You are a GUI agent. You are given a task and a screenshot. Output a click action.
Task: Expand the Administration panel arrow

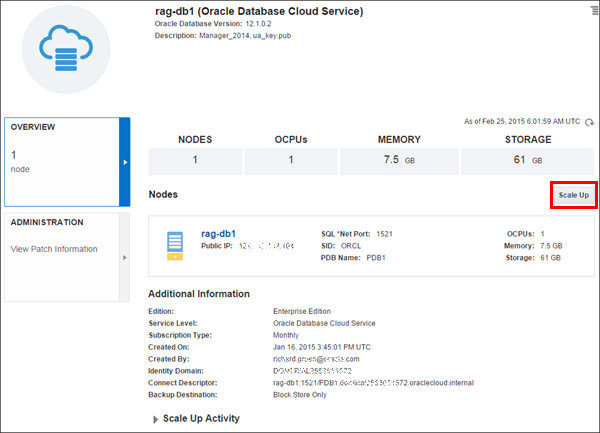tap(125, 257)
